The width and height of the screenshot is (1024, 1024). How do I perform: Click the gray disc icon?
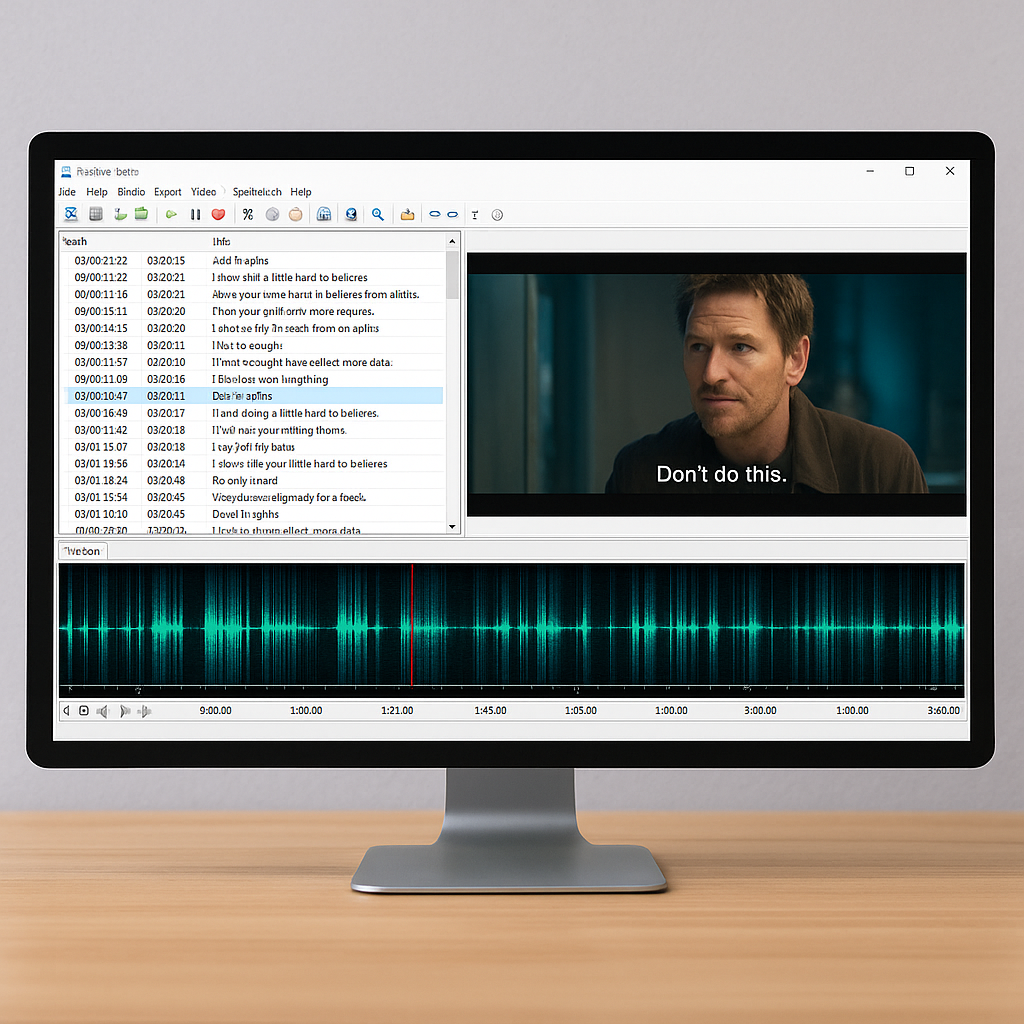(272, 214)
